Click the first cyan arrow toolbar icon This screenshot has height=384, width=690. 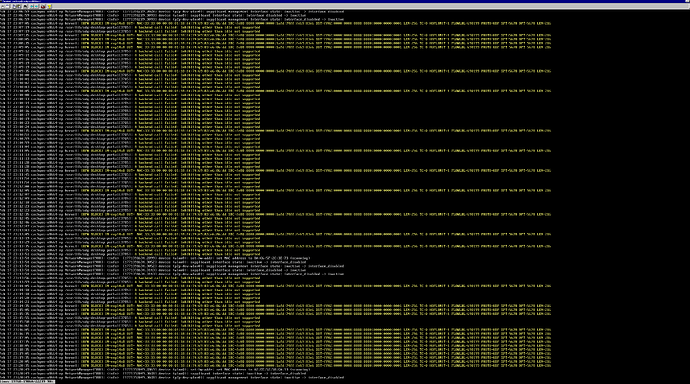[x=31, y=6]
